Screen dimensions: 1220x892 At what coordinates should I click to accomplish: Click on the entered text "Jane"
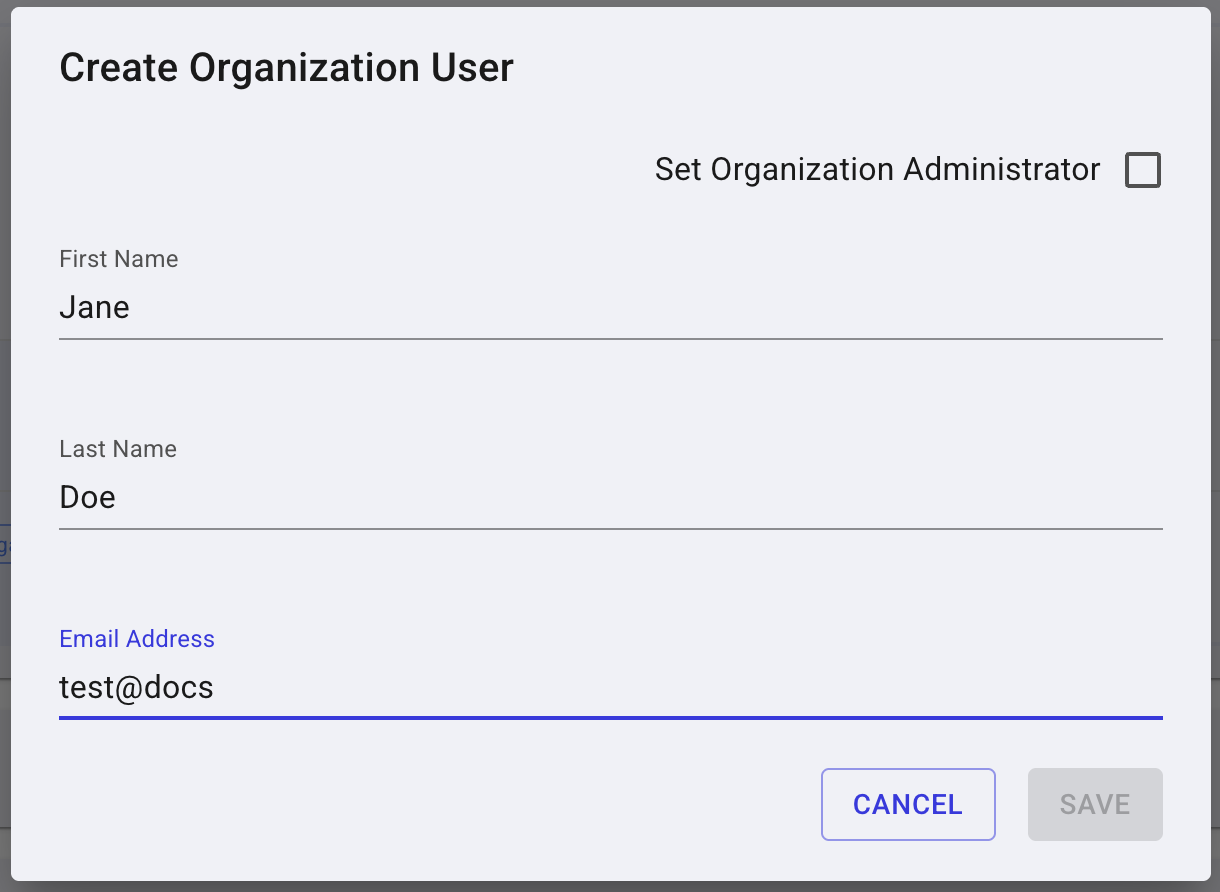(94, 307)
